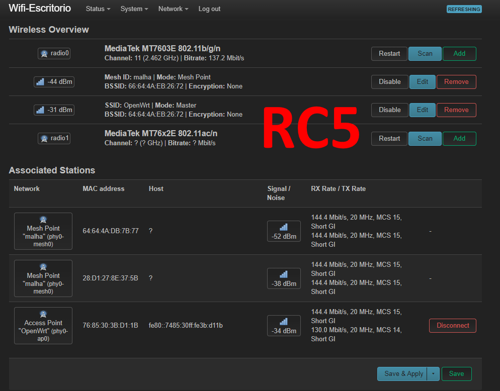Select host fe80::7485:30ff:fe3b:d11b

click(x=186, y=326)
